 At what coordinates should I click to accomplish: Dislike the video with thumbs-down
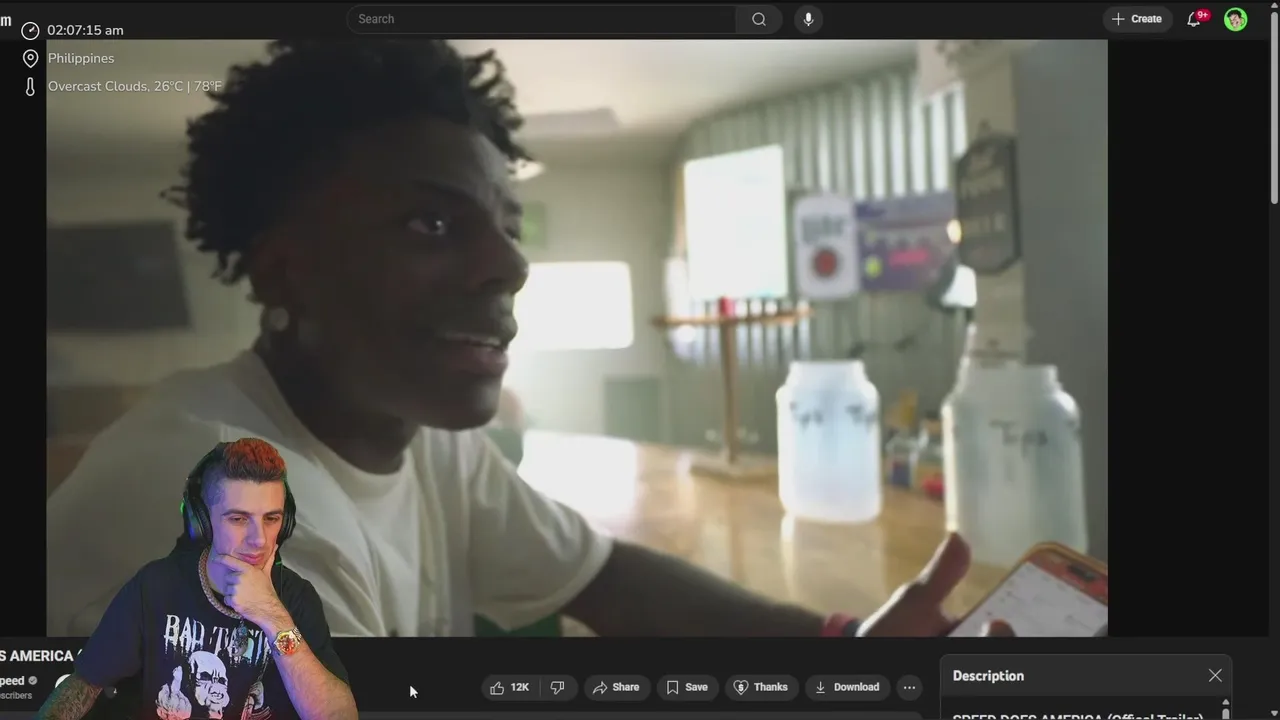[x=558, y=687]
